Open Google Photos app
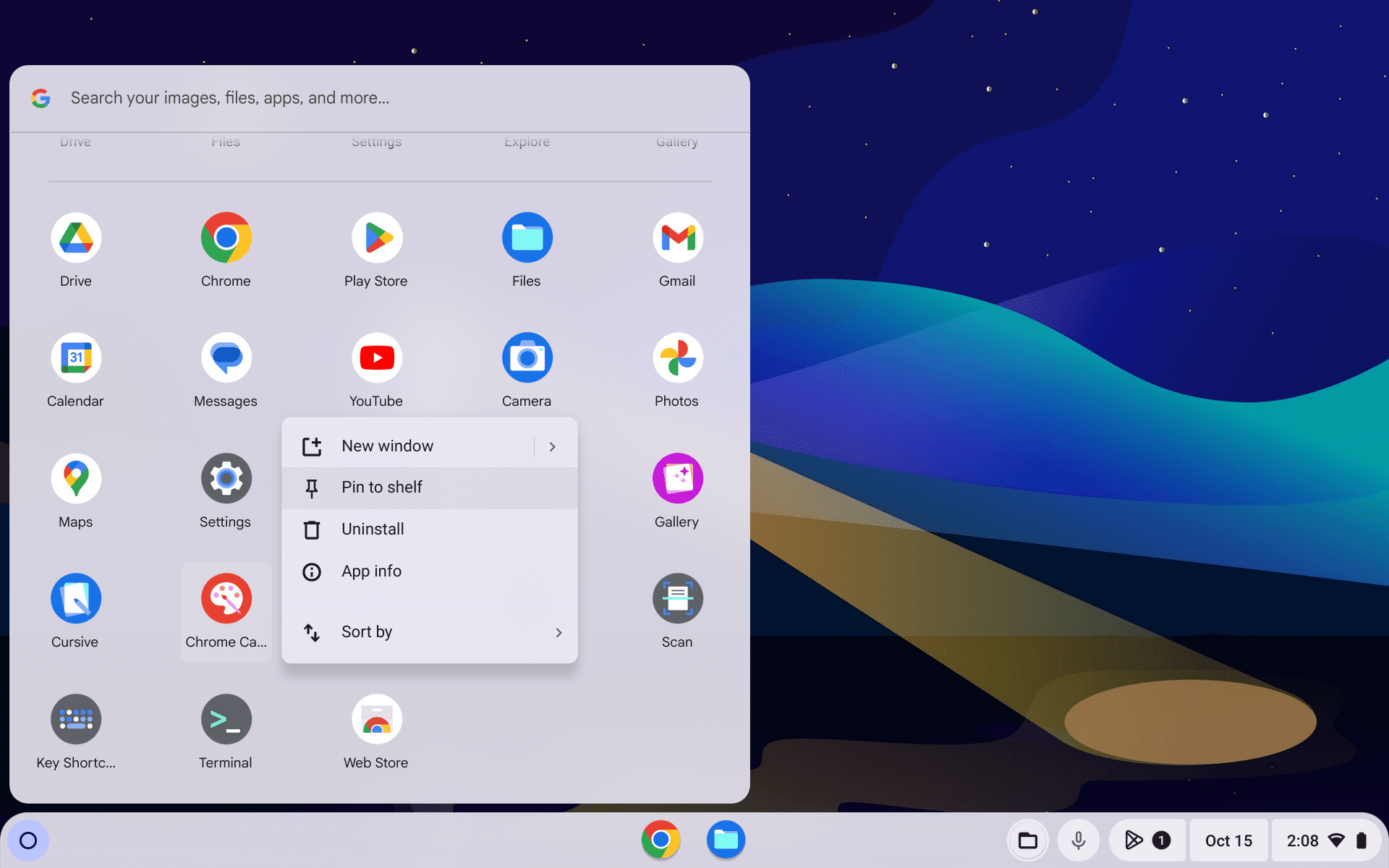Image resolution: width=1389 pixels, height=868 pixels. click(677, 357)
